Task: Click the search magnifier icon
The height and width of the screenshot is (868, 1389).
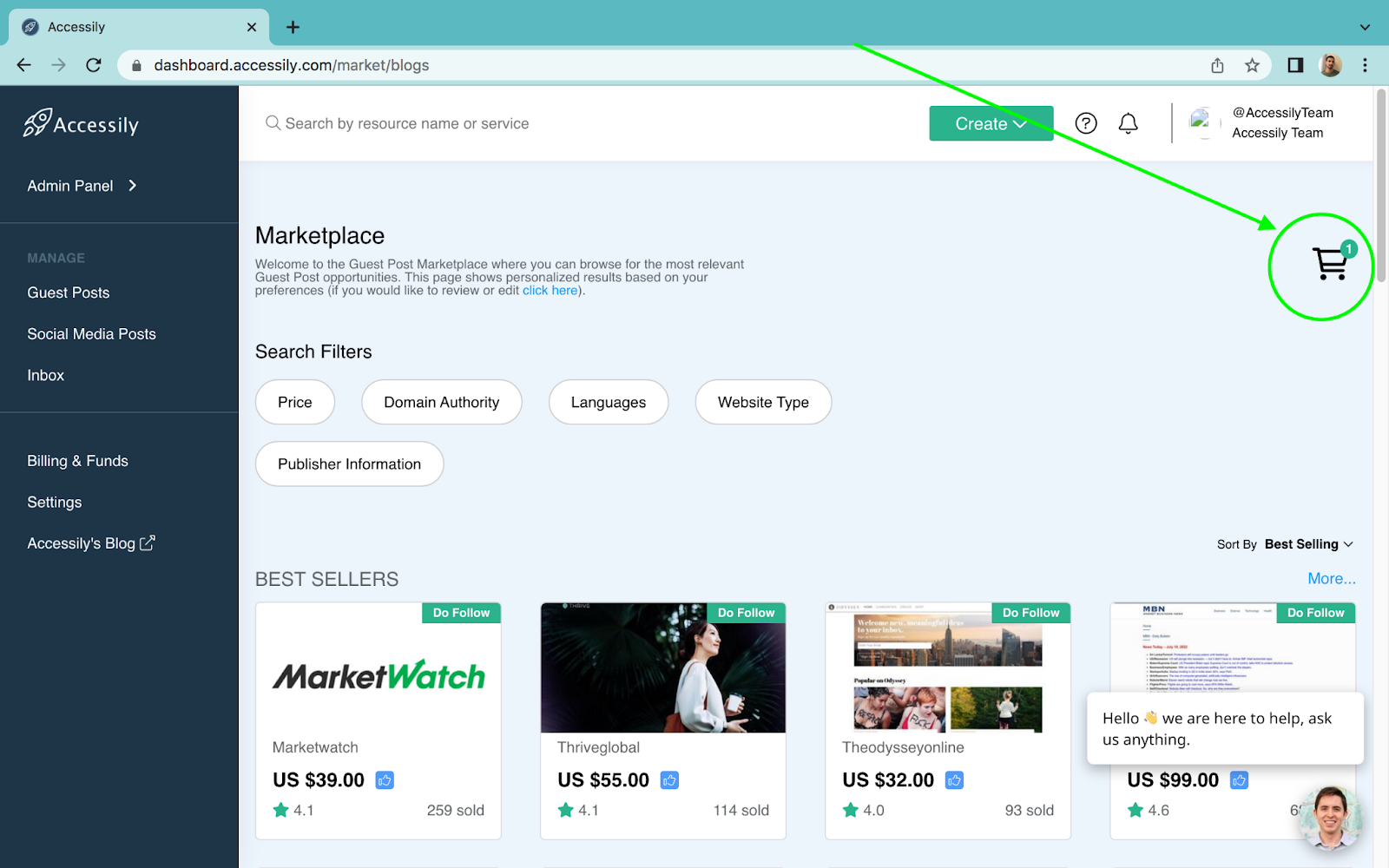Action: pyautogui.click(x=273, y=123)
